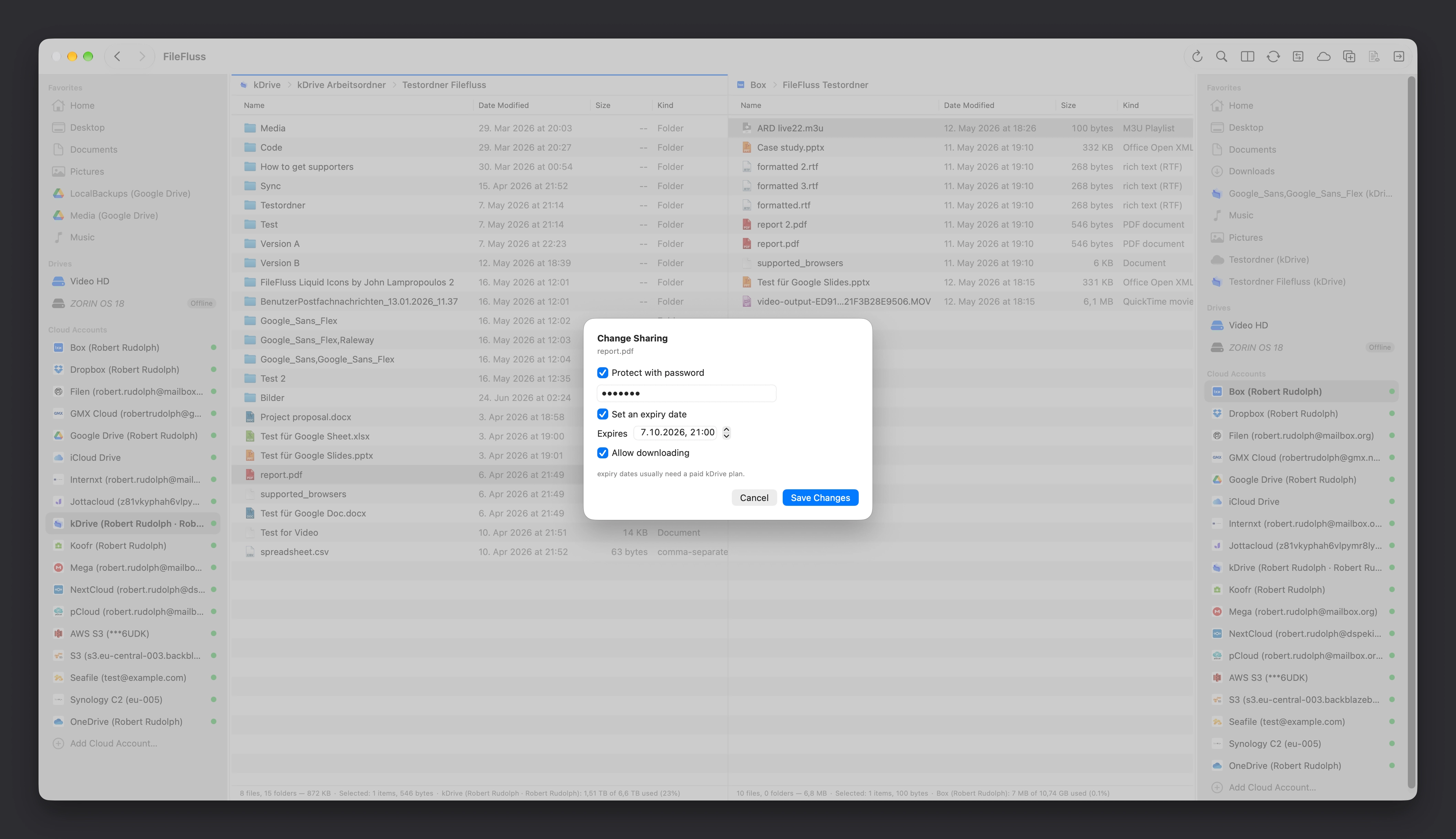Image resolution: width=1456 pixels, height=839 pixels.
Task: Toggle Allow downloading checkbox
Action: tap(602, 453)
